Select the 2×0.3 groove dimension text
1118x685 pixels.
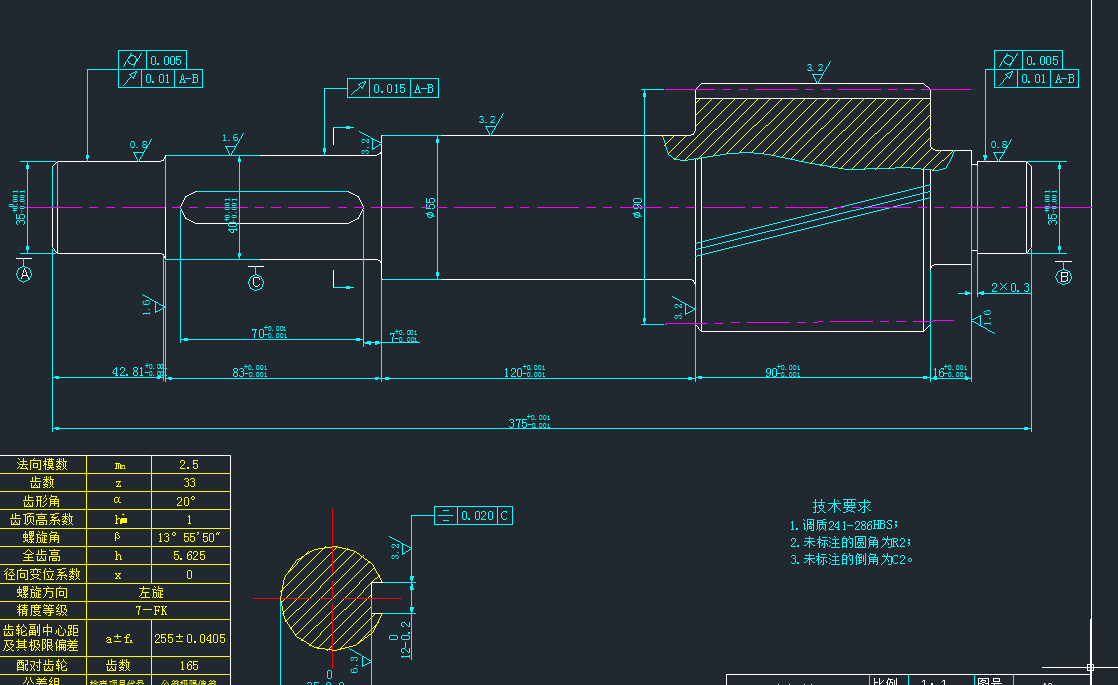point(1010,287)
